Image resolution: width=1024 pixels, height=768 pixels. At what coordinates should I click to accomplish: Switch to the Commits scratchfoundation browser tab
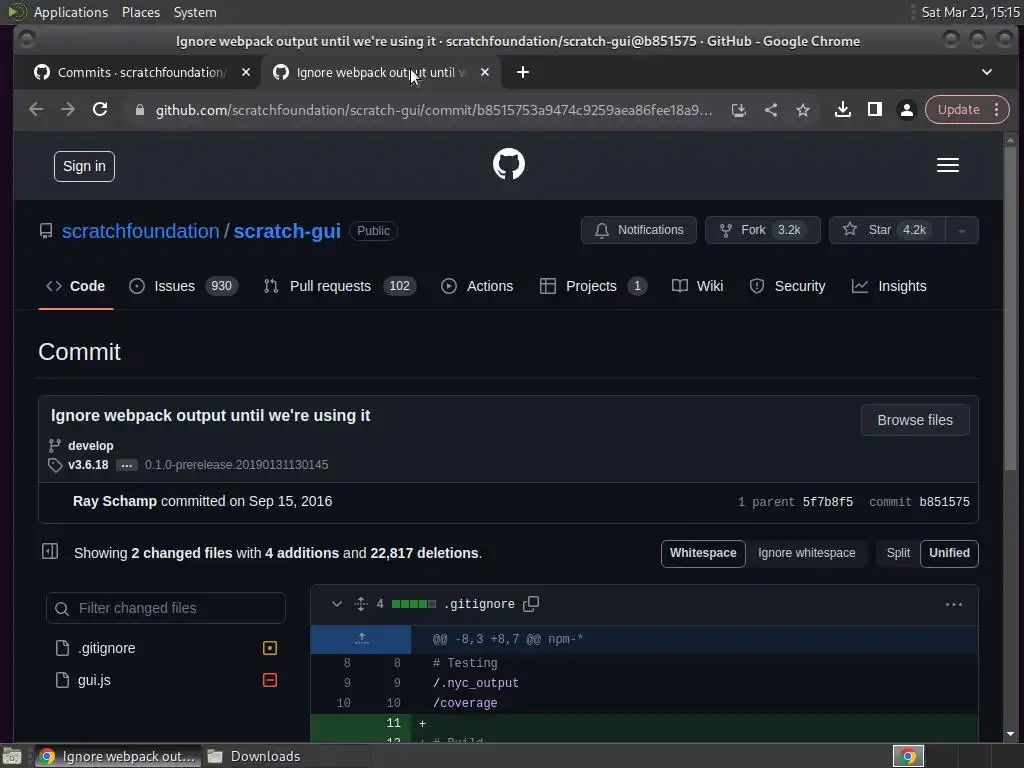[x=140, y=72]
